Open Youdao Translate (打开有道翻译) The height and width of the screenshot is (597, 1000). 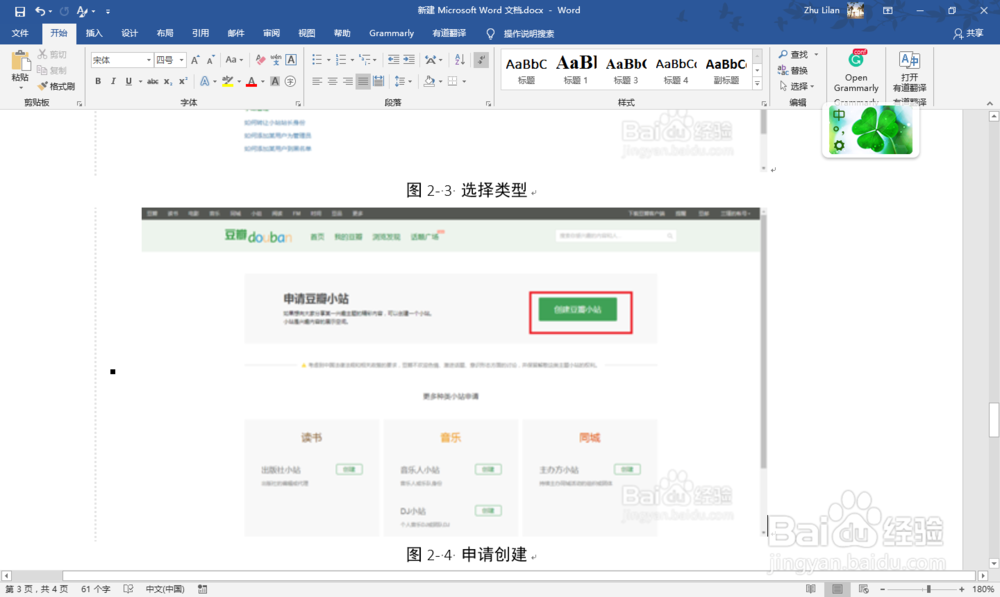pyautogui.click(x=909, y=71)
